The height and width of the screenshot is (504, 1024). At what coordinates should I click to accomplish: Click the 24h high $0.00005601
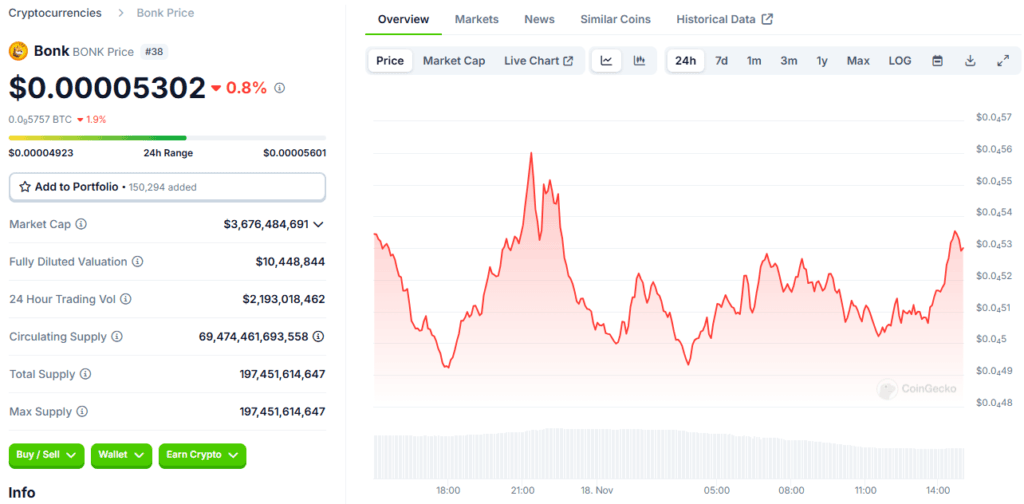295,153
